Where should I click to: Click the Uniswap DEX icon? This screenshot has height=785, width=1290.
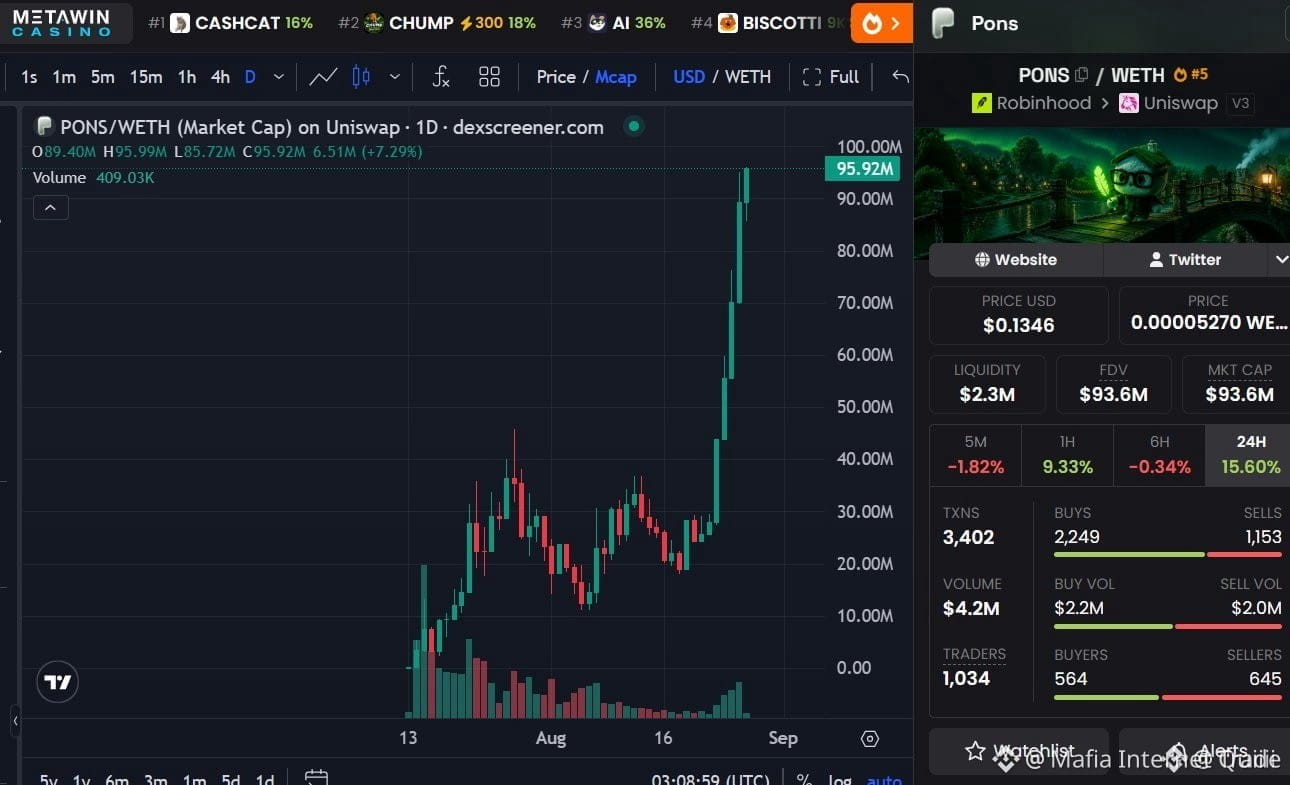tap(1129, 103)
